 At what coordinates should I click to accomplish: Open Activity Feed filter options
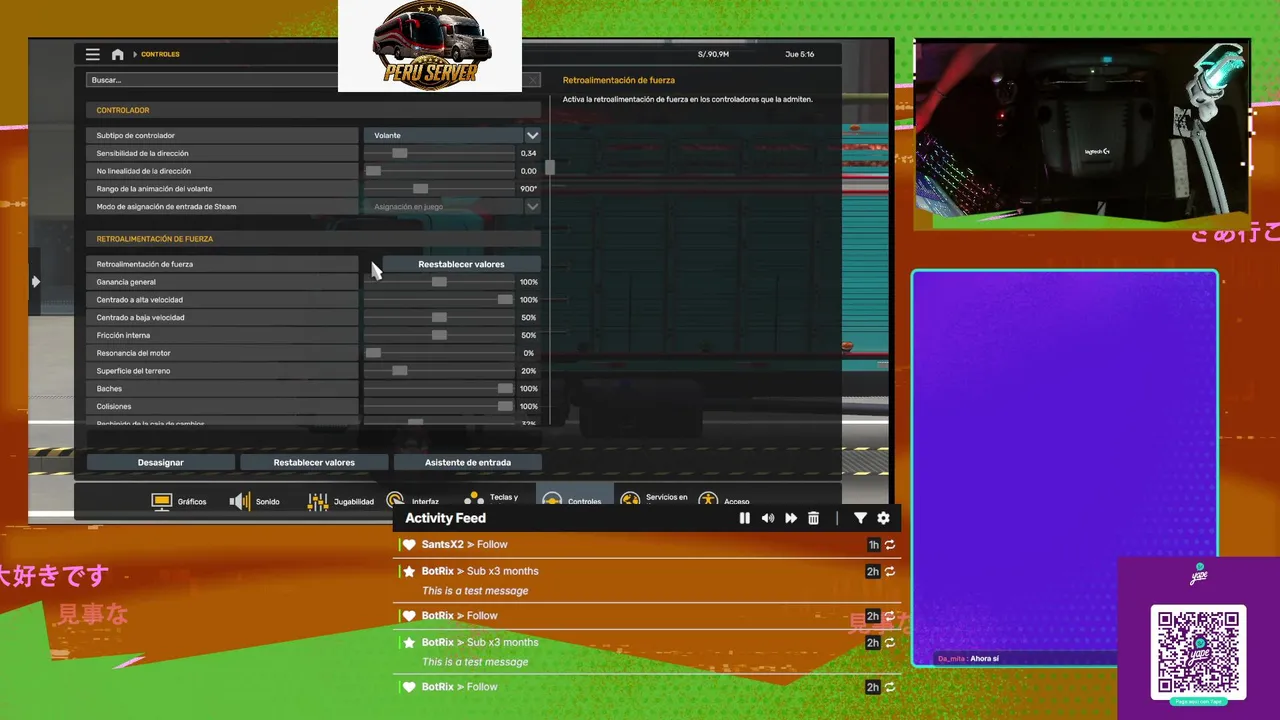[860, 518]
